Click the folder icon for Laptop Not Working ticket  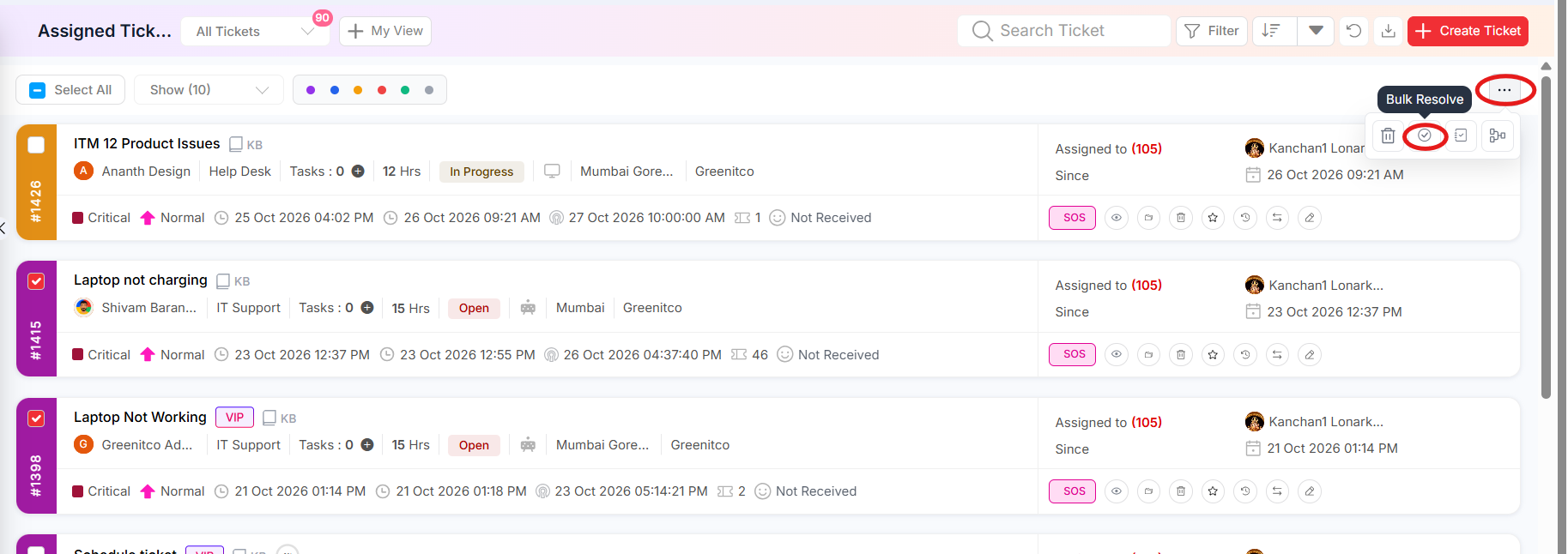(1148, 491)
